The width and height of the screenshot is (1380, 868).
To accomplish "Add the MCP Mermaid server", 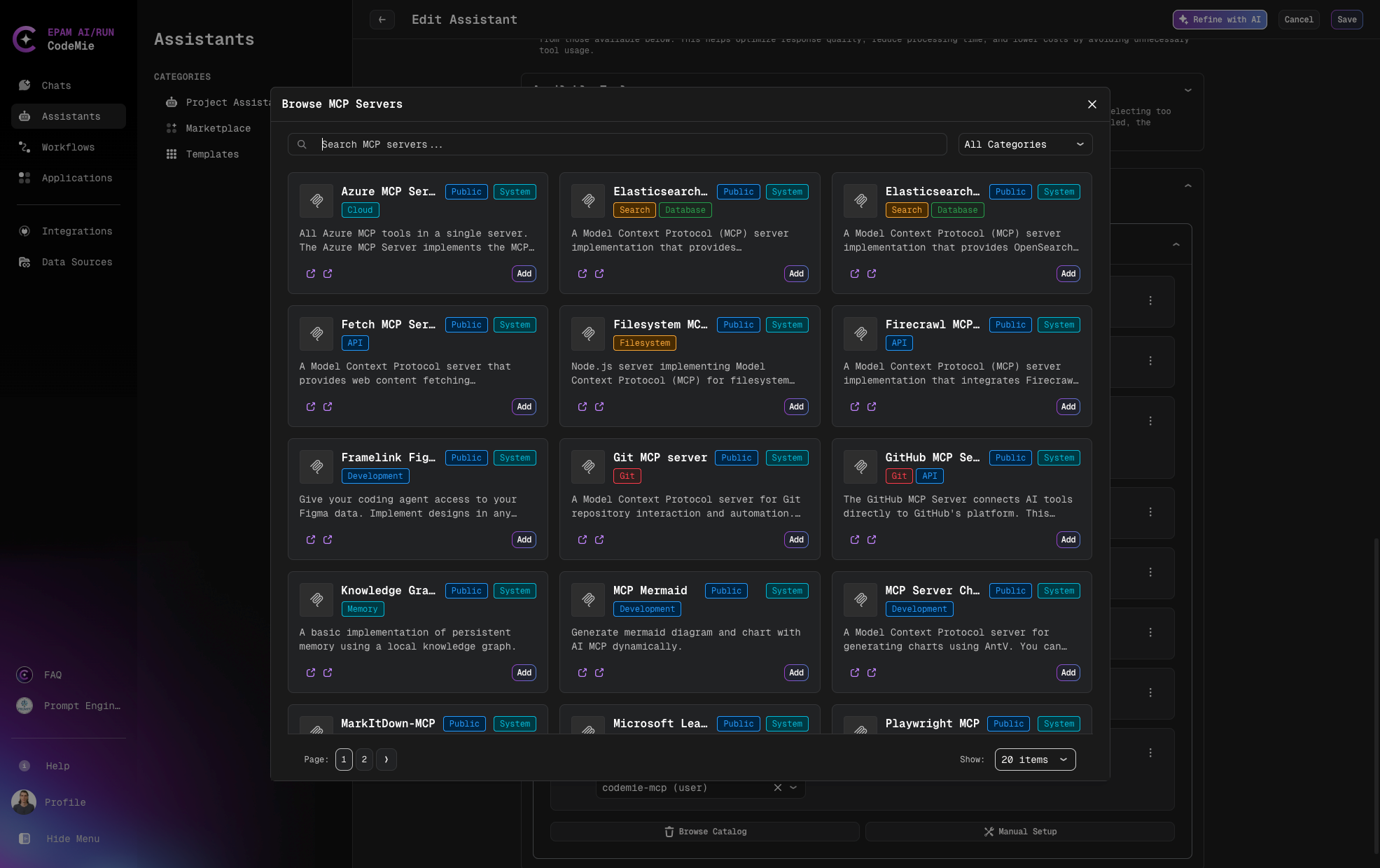I will (796, 673).
